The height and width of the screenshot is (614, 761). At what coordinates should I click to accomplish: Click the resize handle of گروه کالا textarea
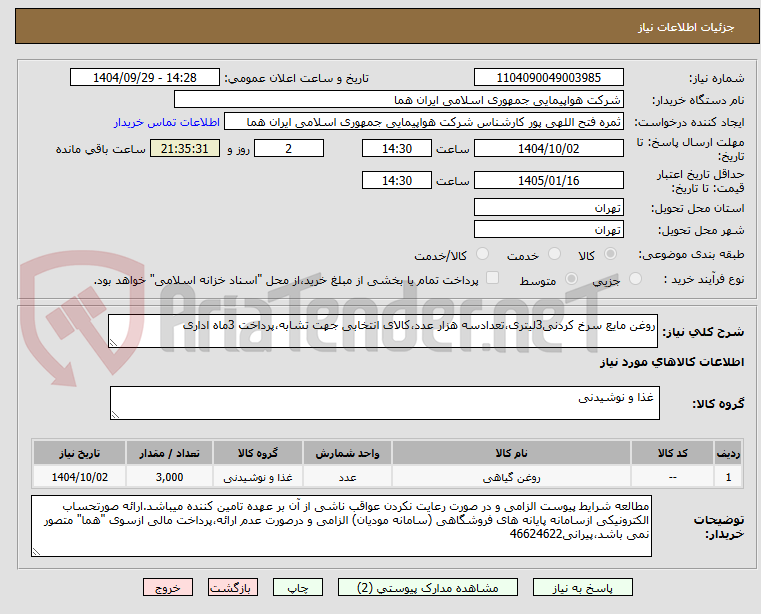point(115,415)
